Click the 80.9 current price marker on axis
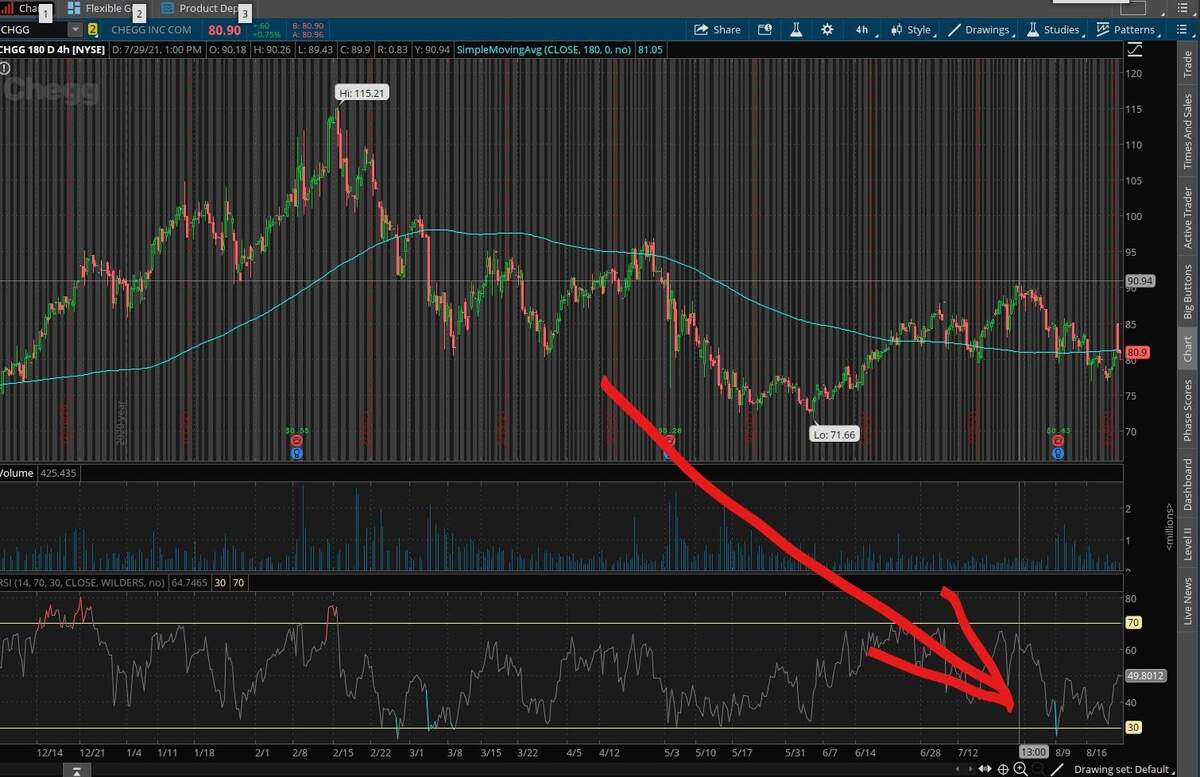1200x777 pixels. point(1136,352)
